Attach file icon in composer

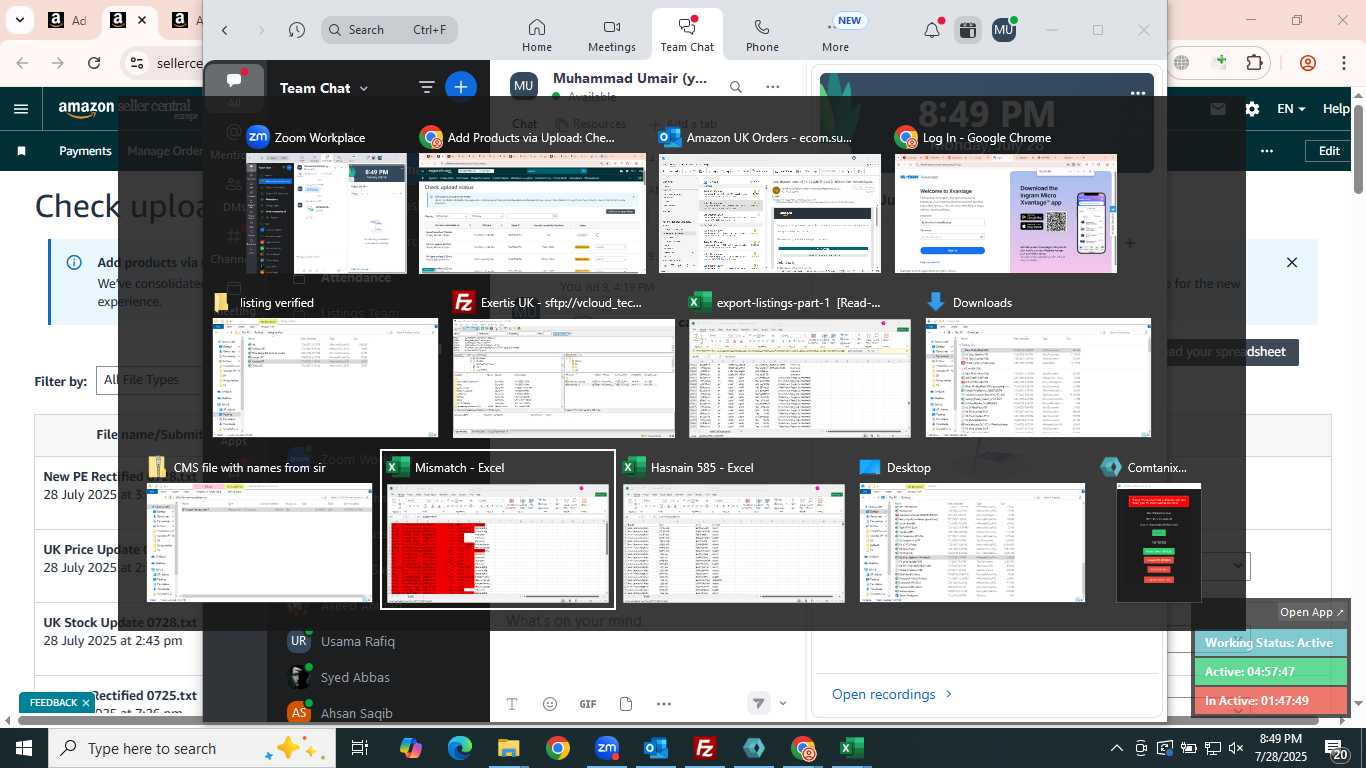coord(626,704)
